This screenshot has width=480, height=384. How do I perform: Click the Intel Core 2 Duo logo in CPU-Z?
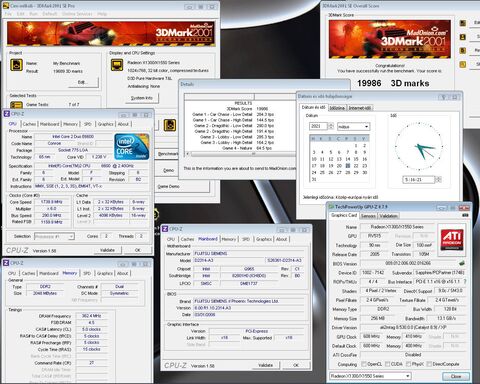coord(132,147)
